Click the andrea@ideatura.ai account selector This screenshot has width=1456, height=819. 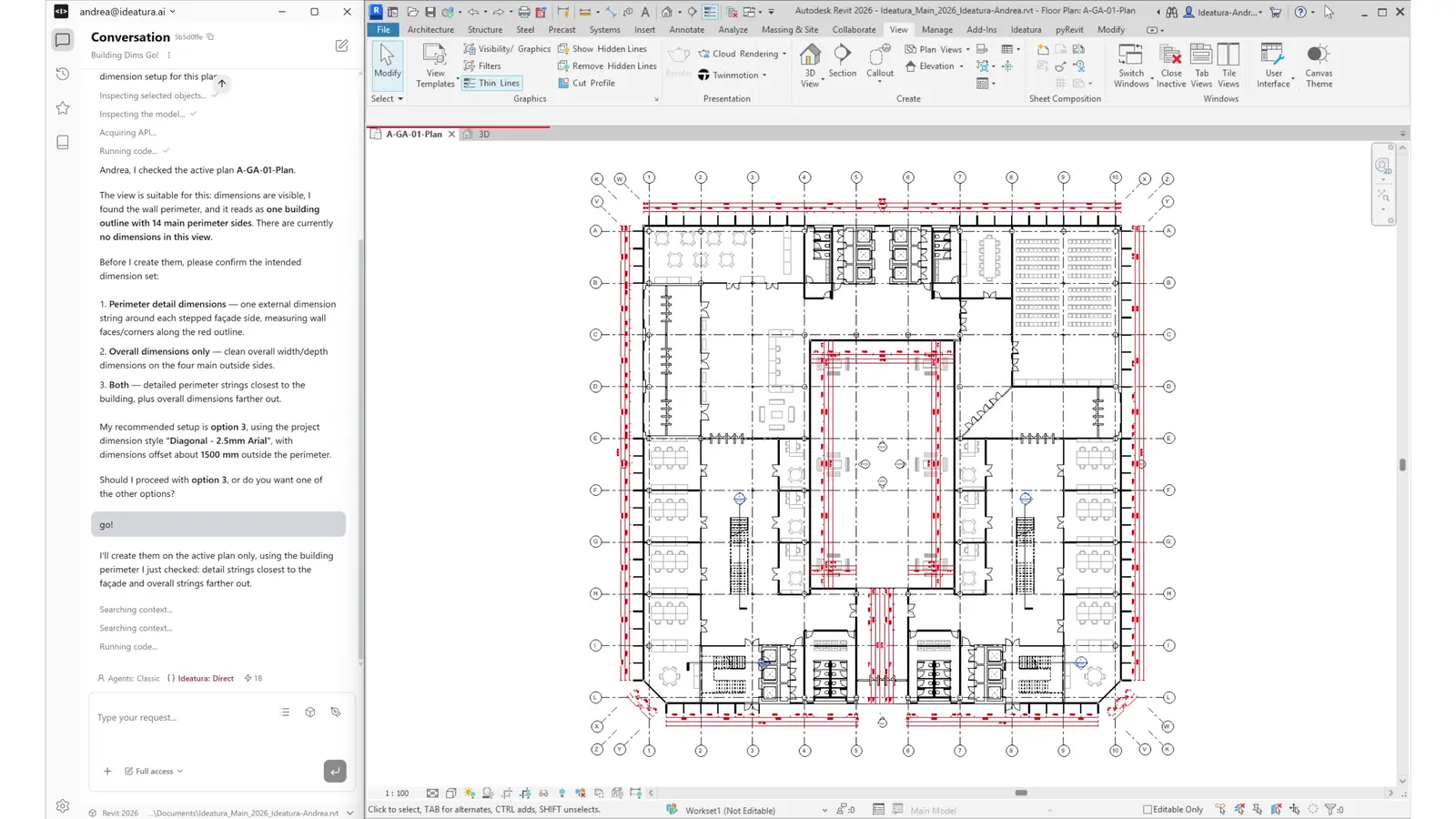click(x=127, y=12)
